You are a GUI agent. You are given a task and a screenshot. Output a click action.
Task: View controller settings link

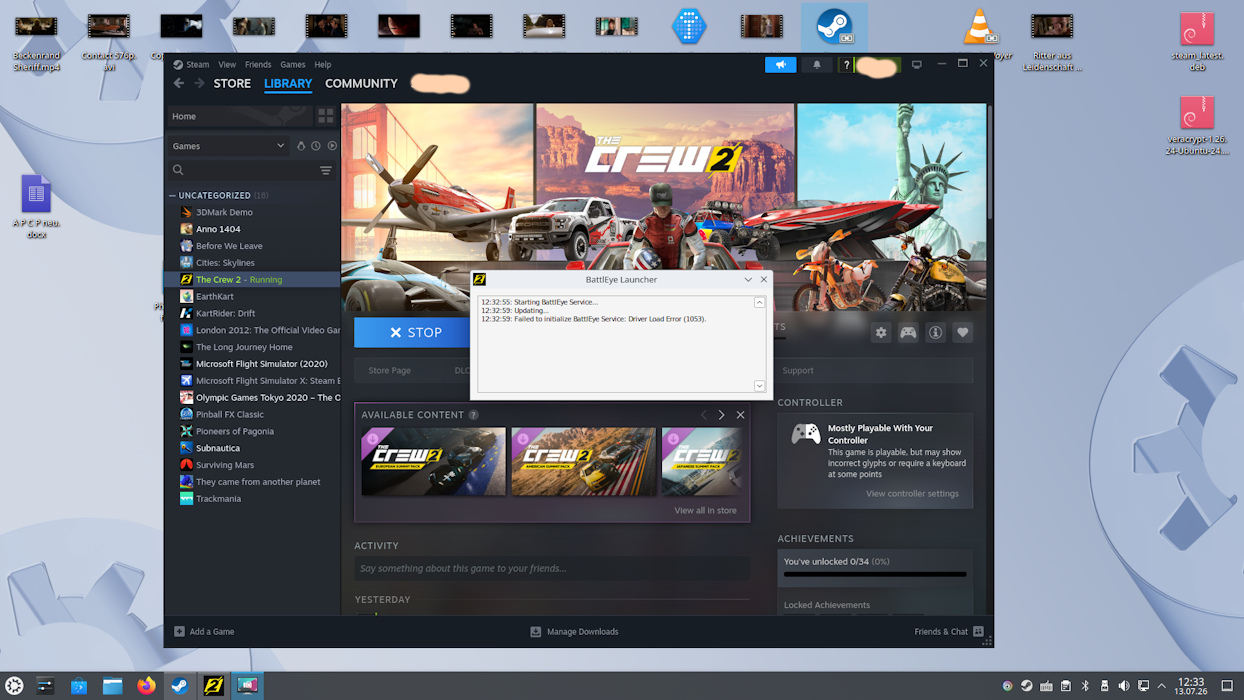[x=912, y=494]
